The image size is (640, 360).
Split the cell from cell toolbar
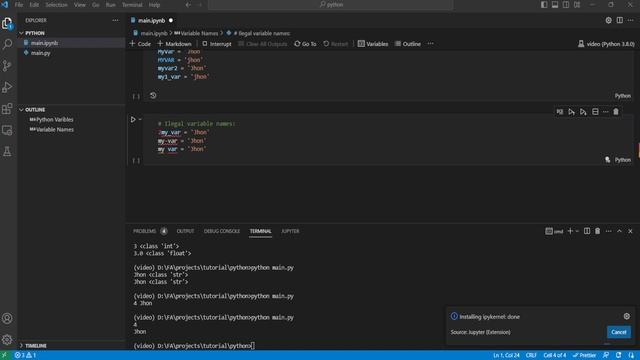(x=595, y=112)
